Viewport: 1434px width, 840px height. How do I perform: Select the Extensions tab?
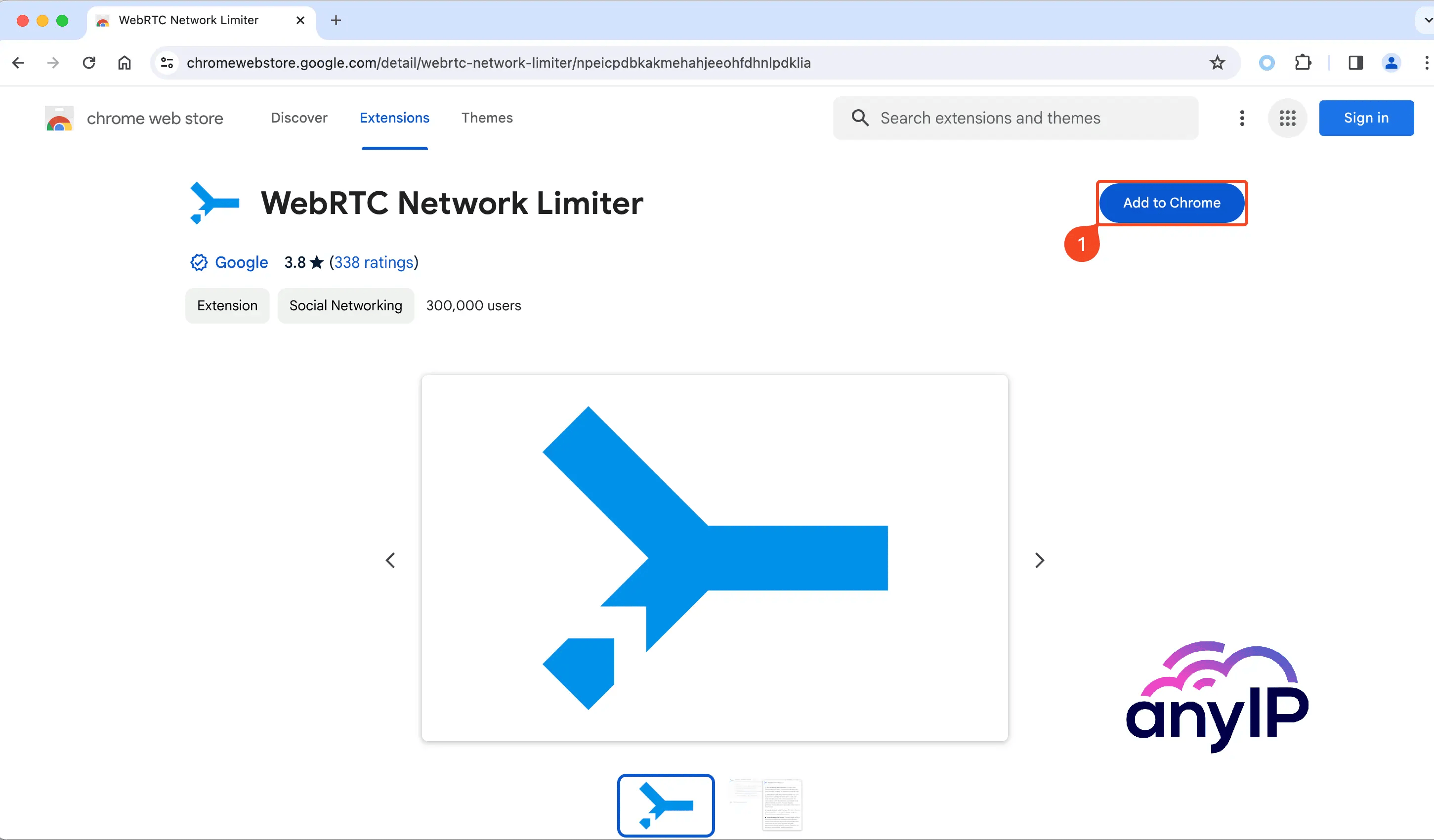[x=394, y=117]
